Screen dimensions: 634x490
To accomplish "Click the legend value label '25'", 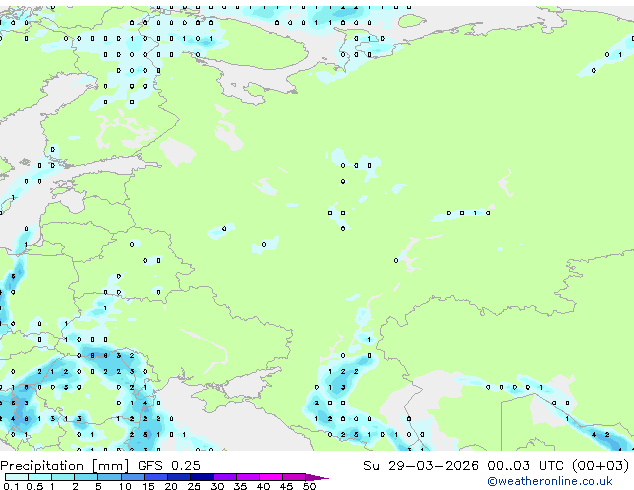I will 194,486.
